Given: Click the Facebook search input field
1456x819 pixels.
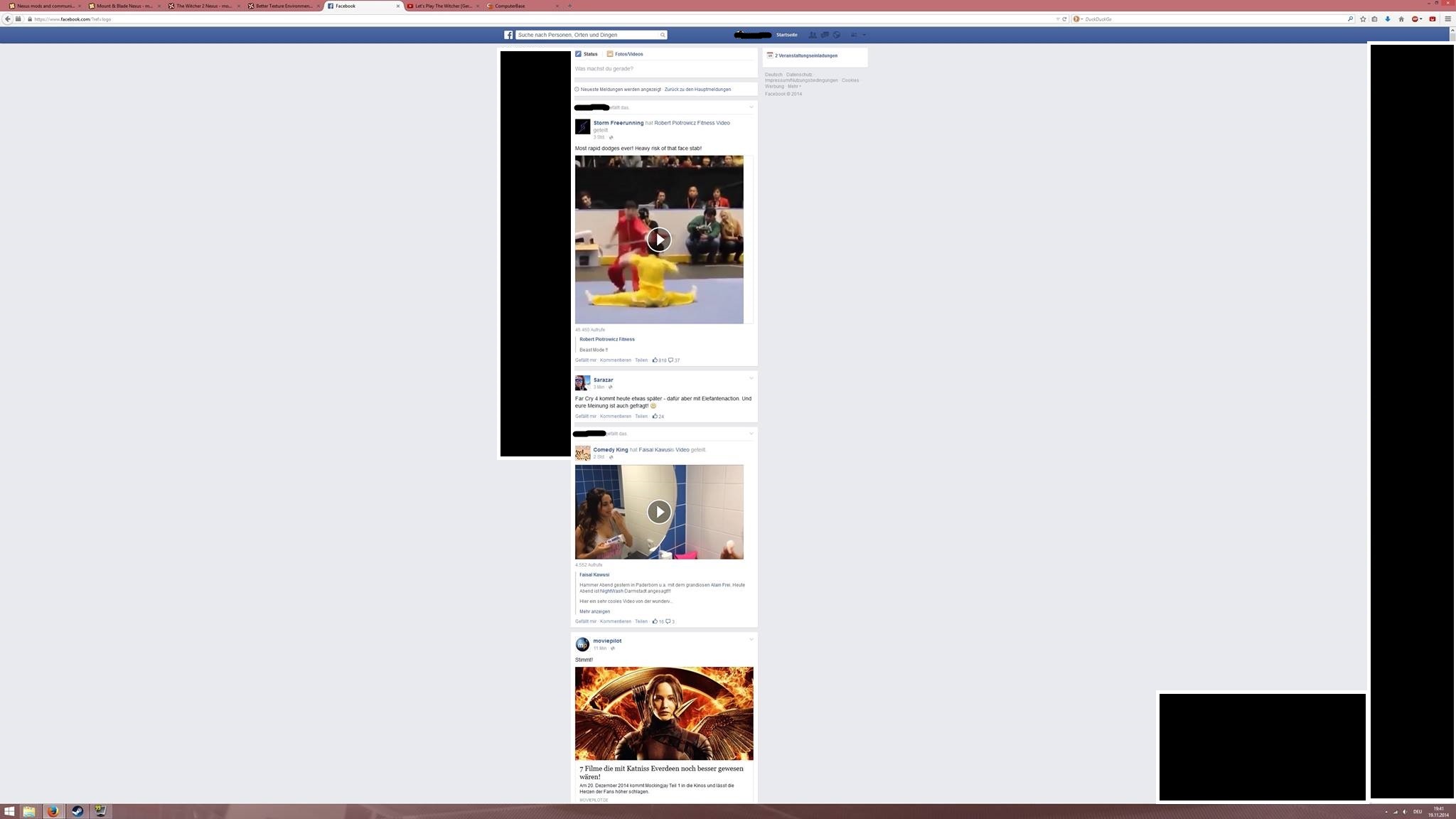Looking at the screenshot, I should point(587,35).
